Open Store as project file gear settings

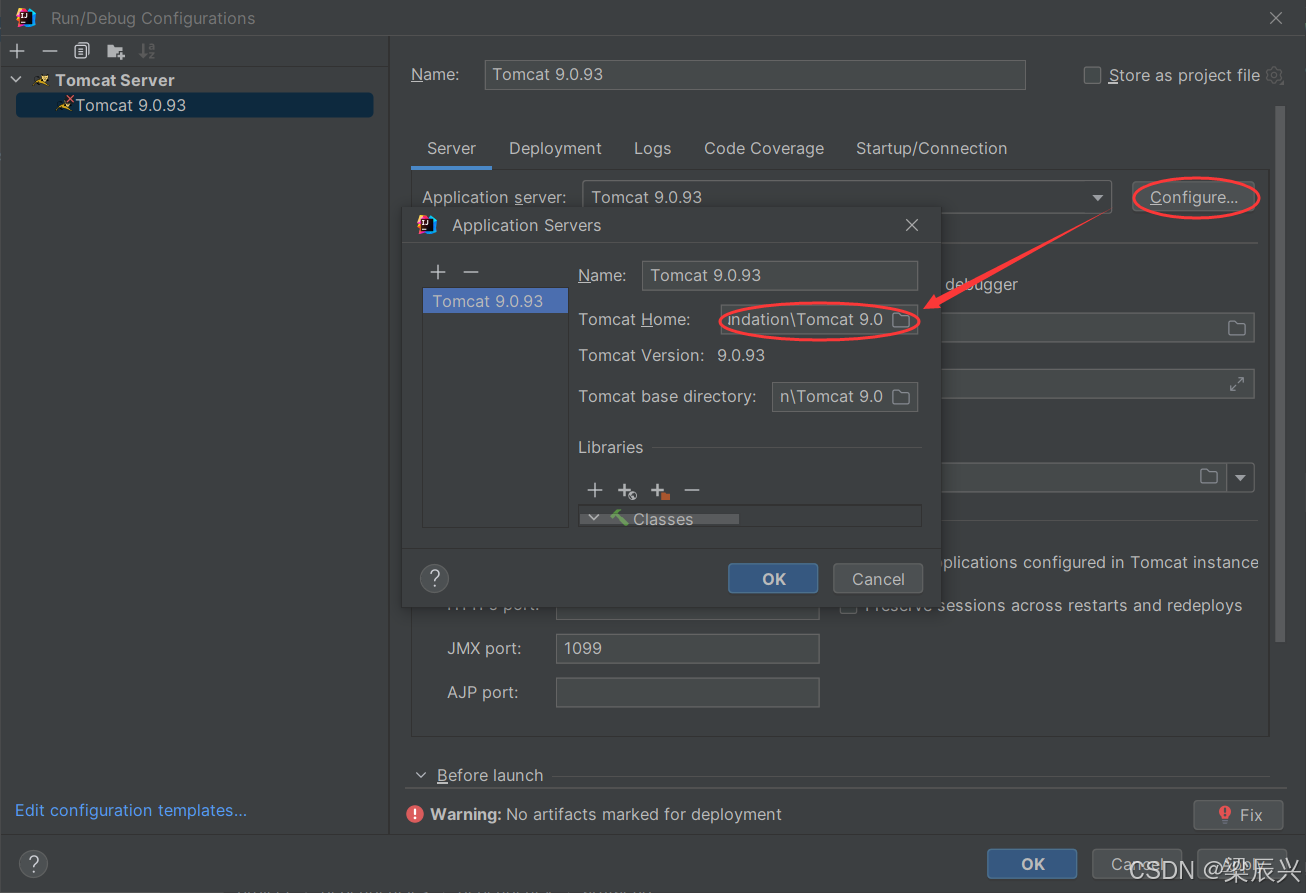pyautogui.click(x=1274, y=75)
